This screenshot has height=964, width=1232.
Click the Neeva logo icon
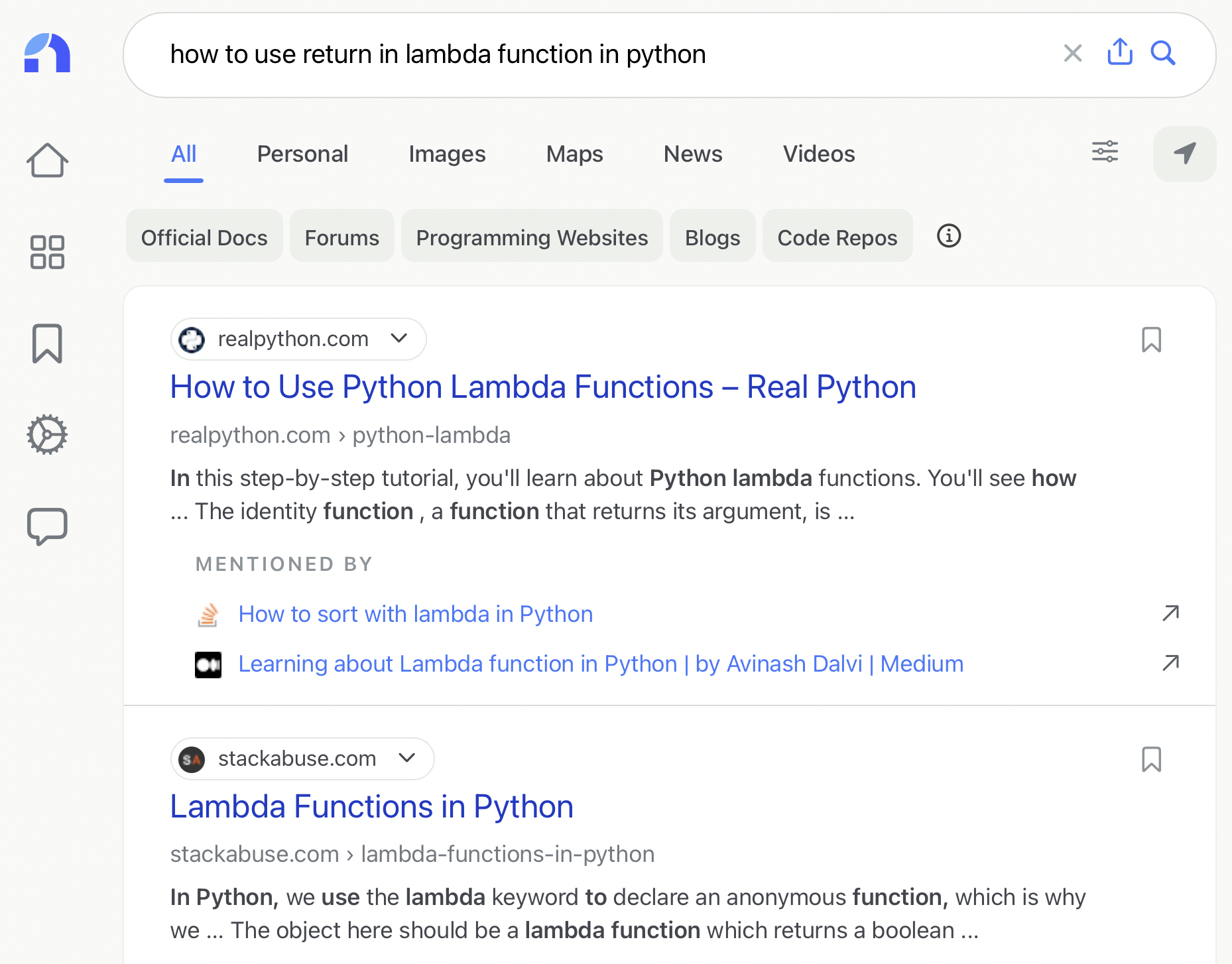(x=47, y=53)
